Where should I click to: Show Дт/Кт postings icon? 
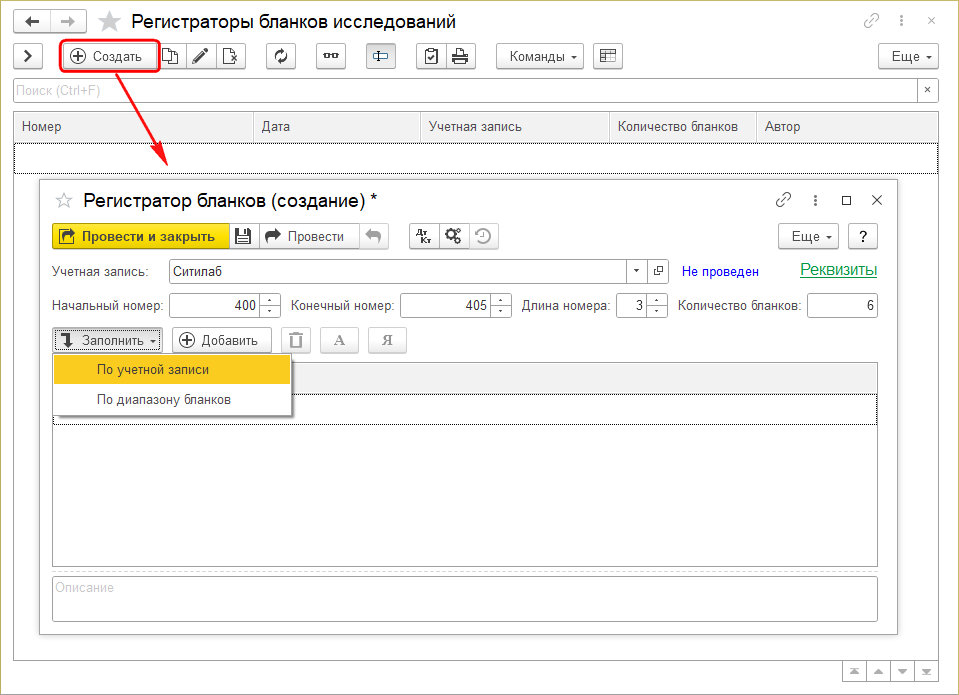click(x=424, y=236)
